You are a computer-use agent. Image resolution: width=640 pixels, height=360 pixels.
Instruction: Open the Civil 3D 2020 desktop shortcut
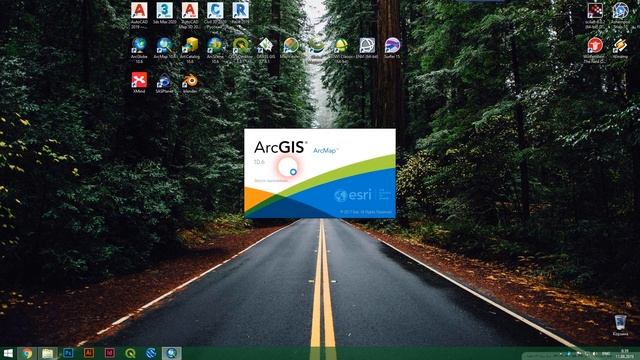pyautogui.click(x=215, y=15)
